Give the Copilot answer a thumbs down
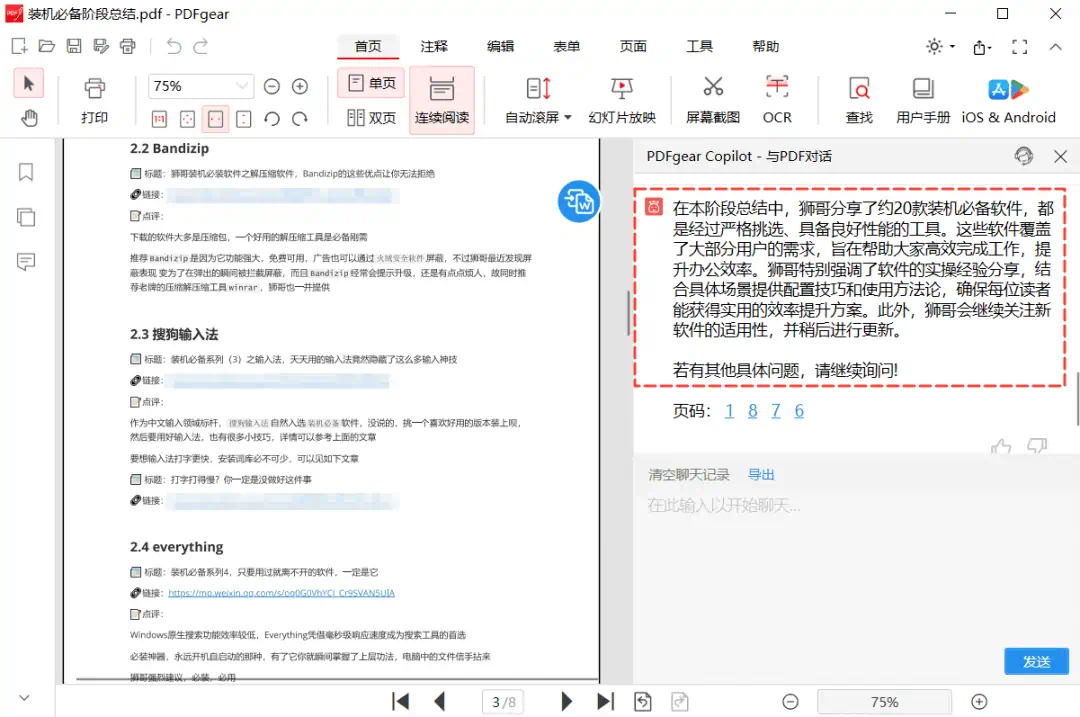Screen dimensions: 1080x717 tap(1037, 447)
